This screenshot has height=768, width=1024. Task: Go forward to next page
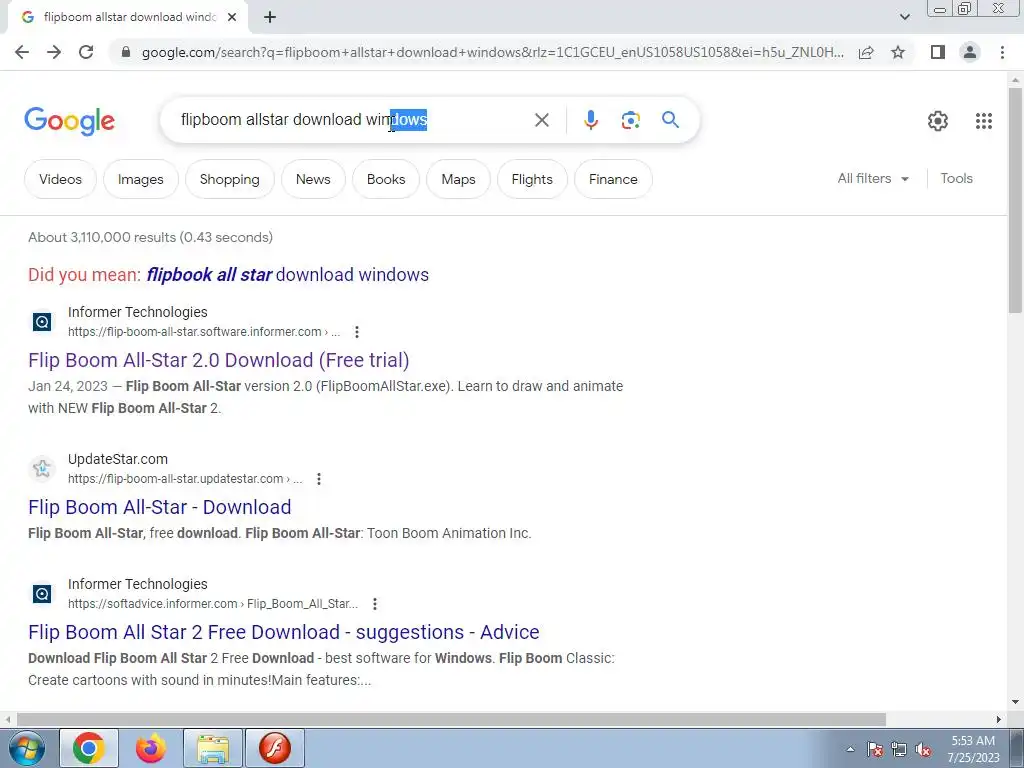pyautogui.click(x=54, y=52)
